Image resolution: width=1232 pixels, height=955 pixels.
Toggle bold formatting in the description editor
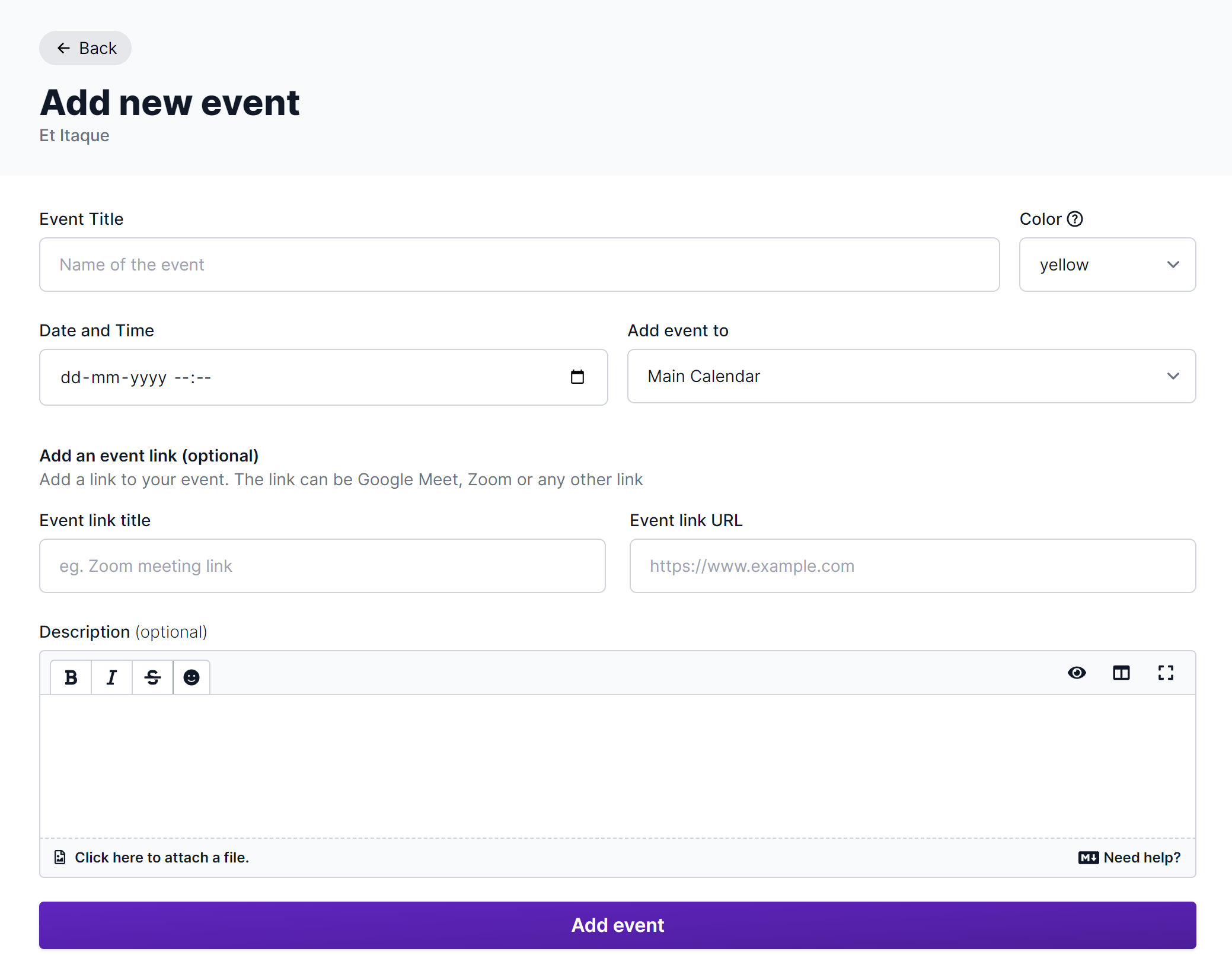point(71,676)
